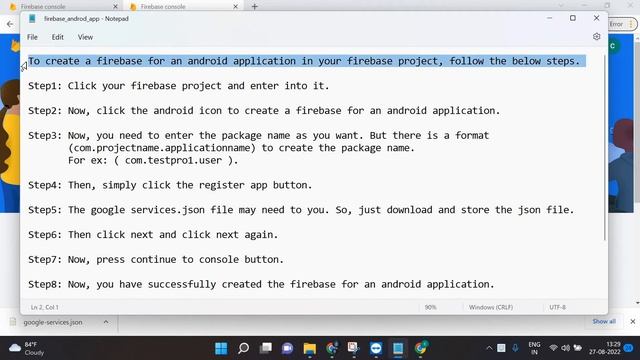640x360 pixels.
Task: Close the first Firebase console tab
Action: click(x=116, y=7)
